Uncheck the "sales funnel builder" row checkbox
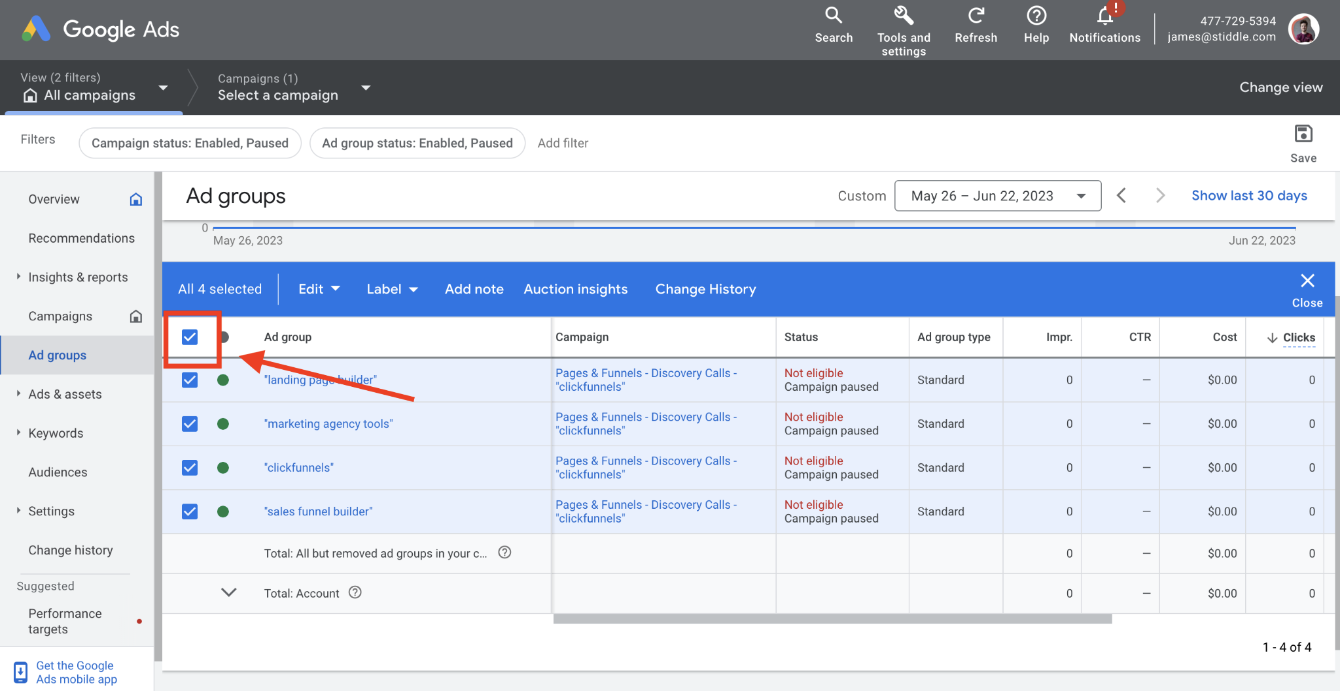Screen dimensions: 1340x694 coord(190,512)
